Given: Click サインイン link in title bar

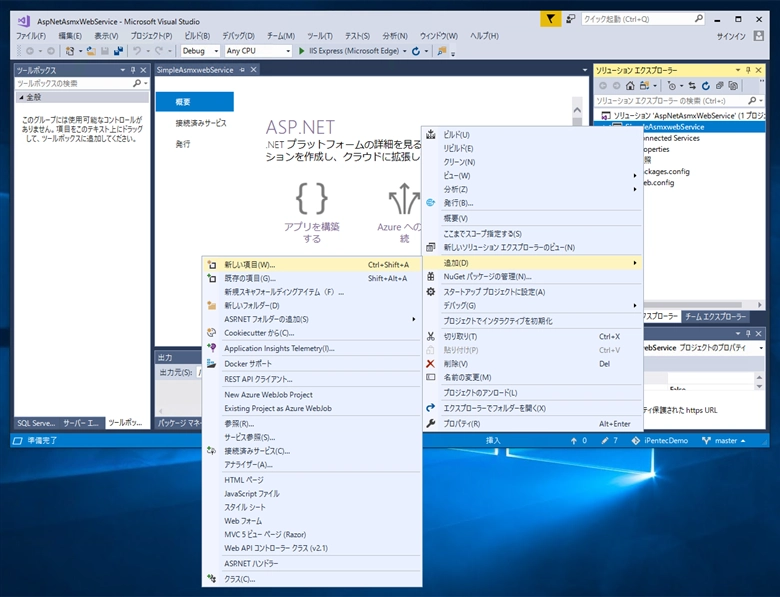Looking at the screenshot, I should point(731,36).
